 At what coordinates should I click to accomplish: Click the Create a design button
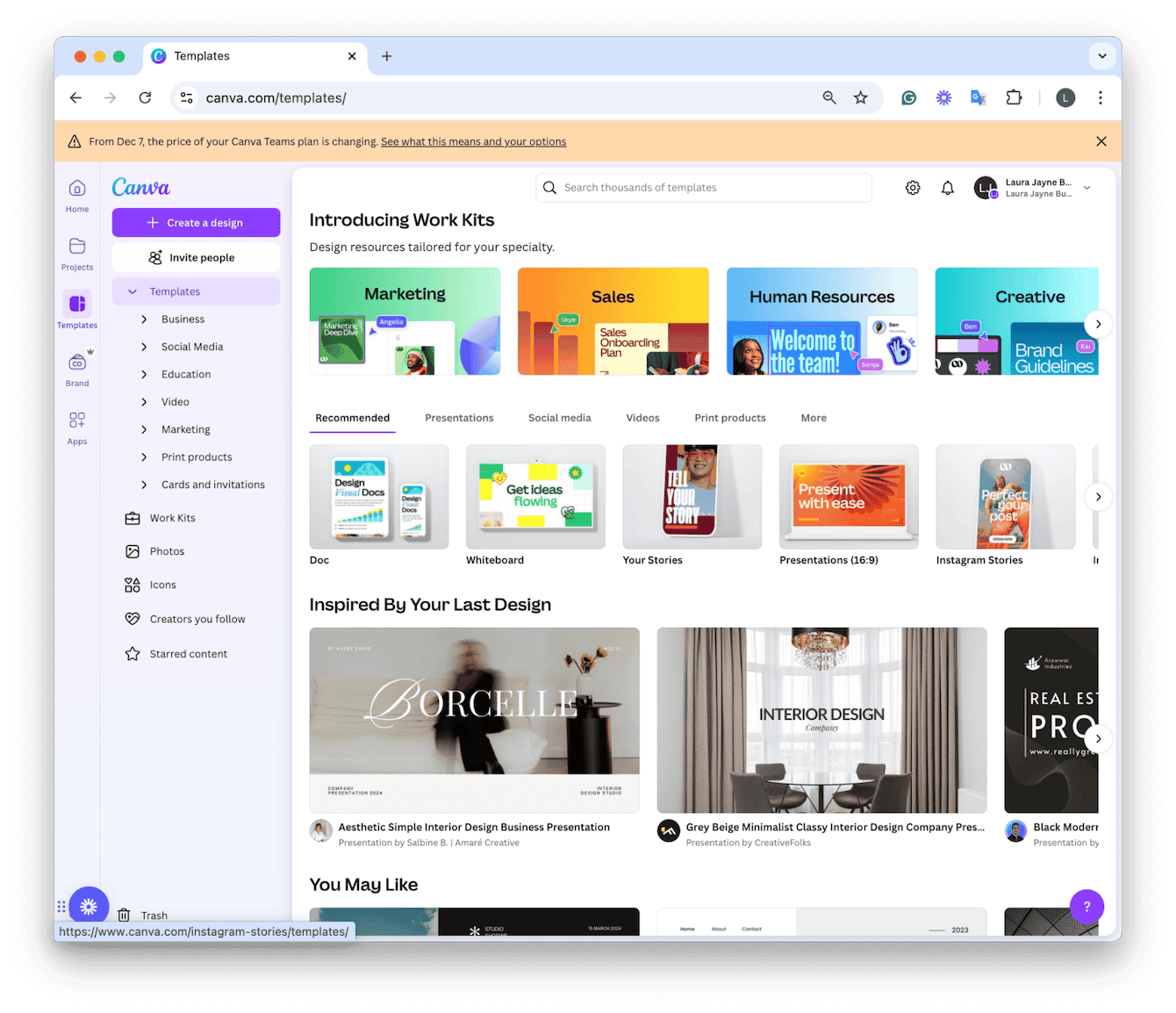196,222
